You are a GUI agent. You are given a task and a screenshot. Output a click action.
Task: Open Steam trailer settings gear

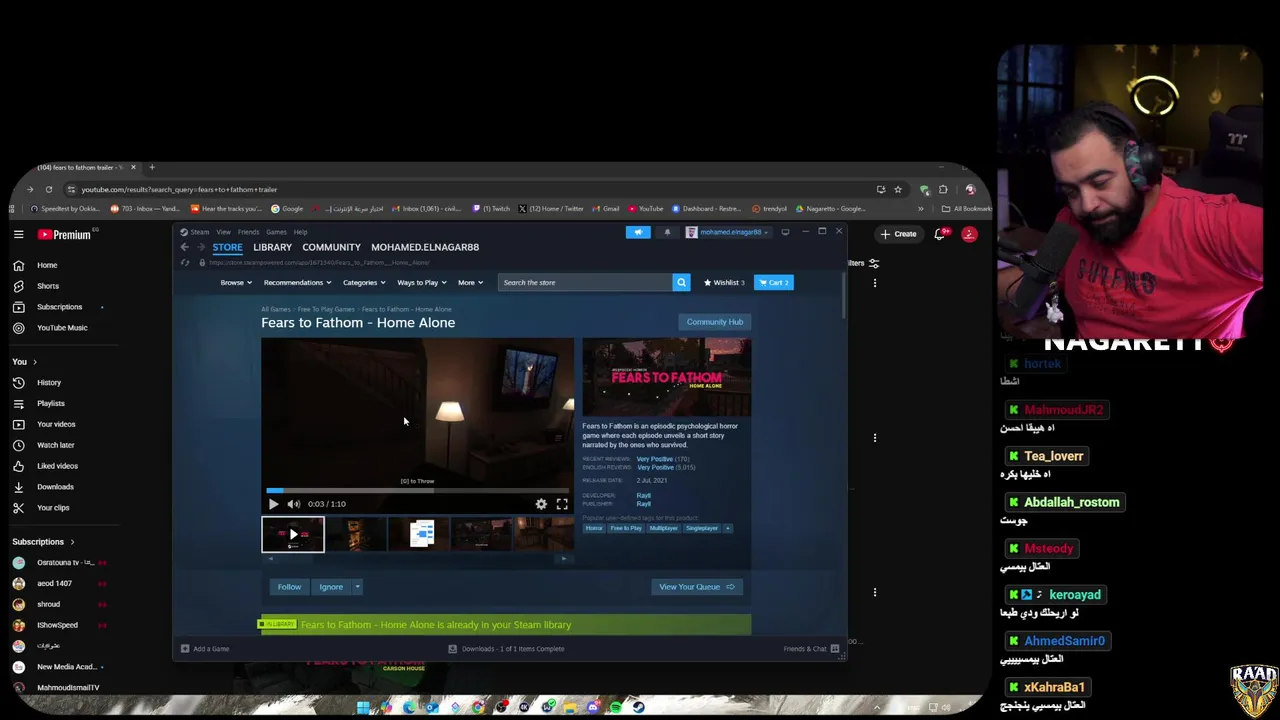coord(541,504)
